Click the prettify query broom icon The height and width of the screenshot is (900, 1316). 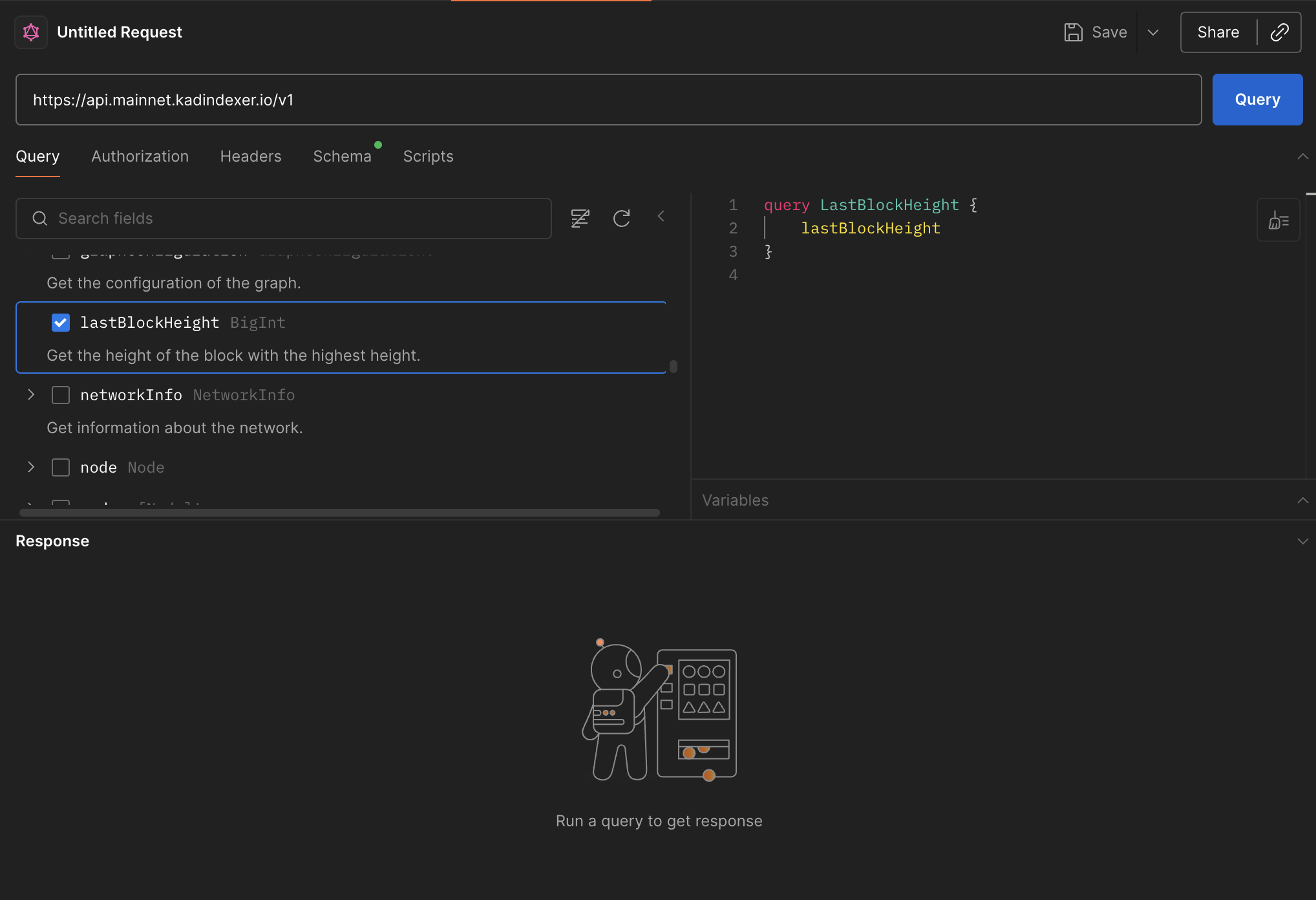(1278, 220)
